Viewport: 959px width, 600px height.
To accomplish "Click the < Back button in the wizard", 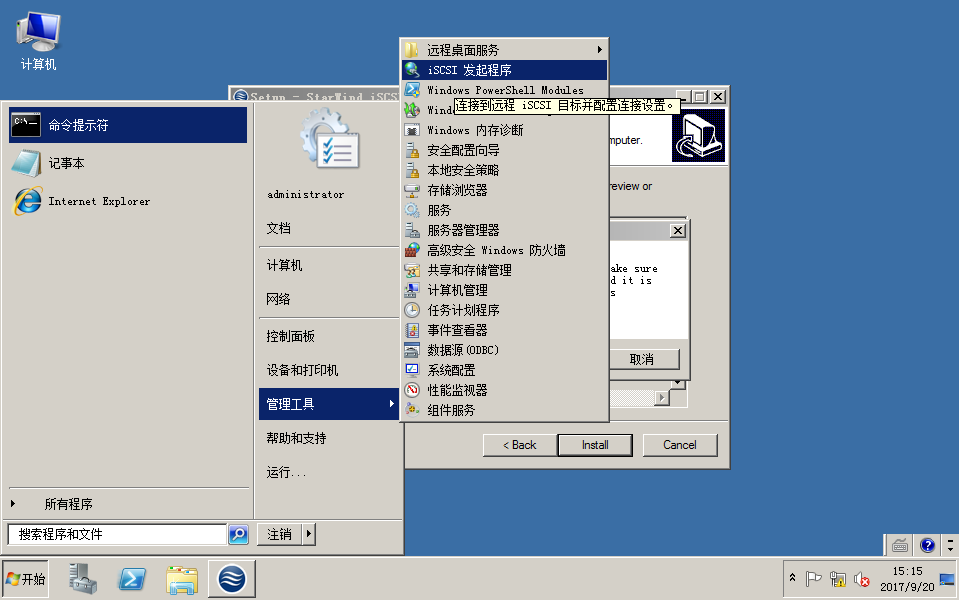I will point(517,444).
